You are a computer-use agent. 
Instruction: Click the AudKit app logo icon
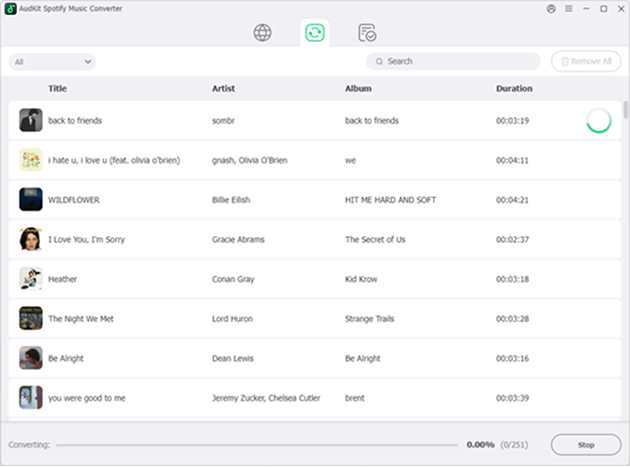pyautogui.click(x=10, y=8)
